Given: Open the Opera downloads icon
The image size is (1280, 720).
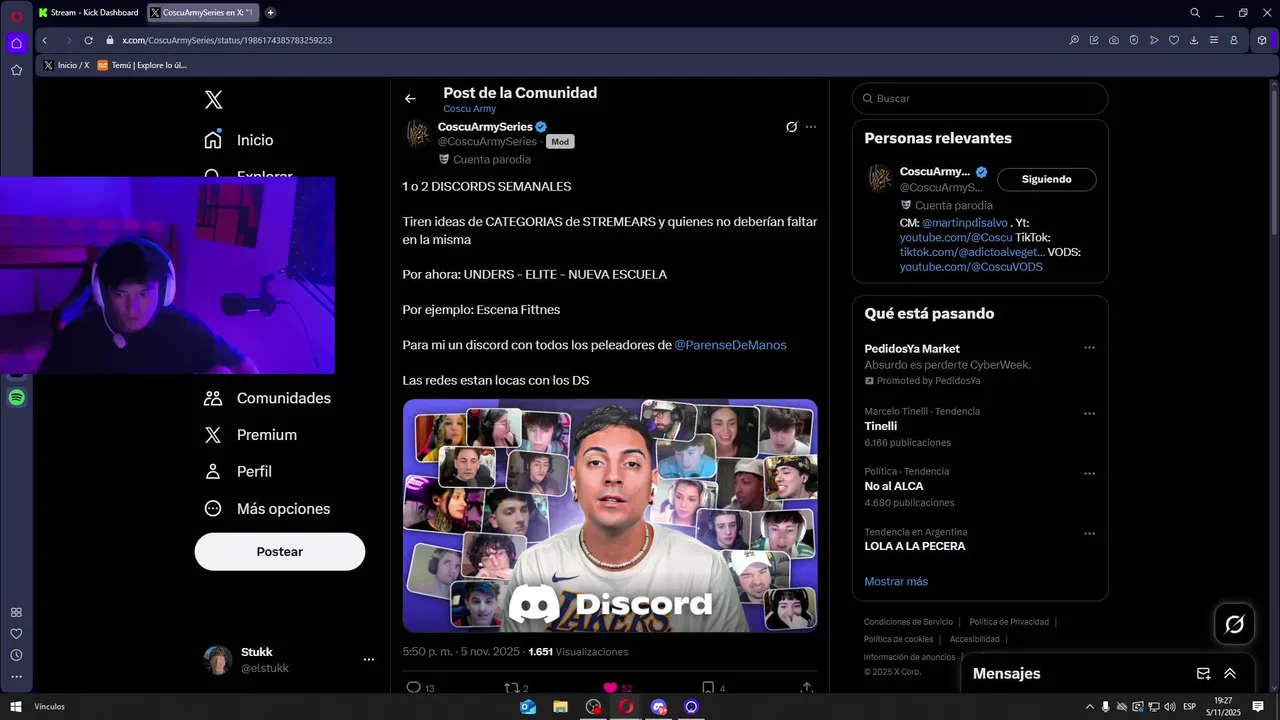Looking at the screenshot, I should [x=1194, y=40].
